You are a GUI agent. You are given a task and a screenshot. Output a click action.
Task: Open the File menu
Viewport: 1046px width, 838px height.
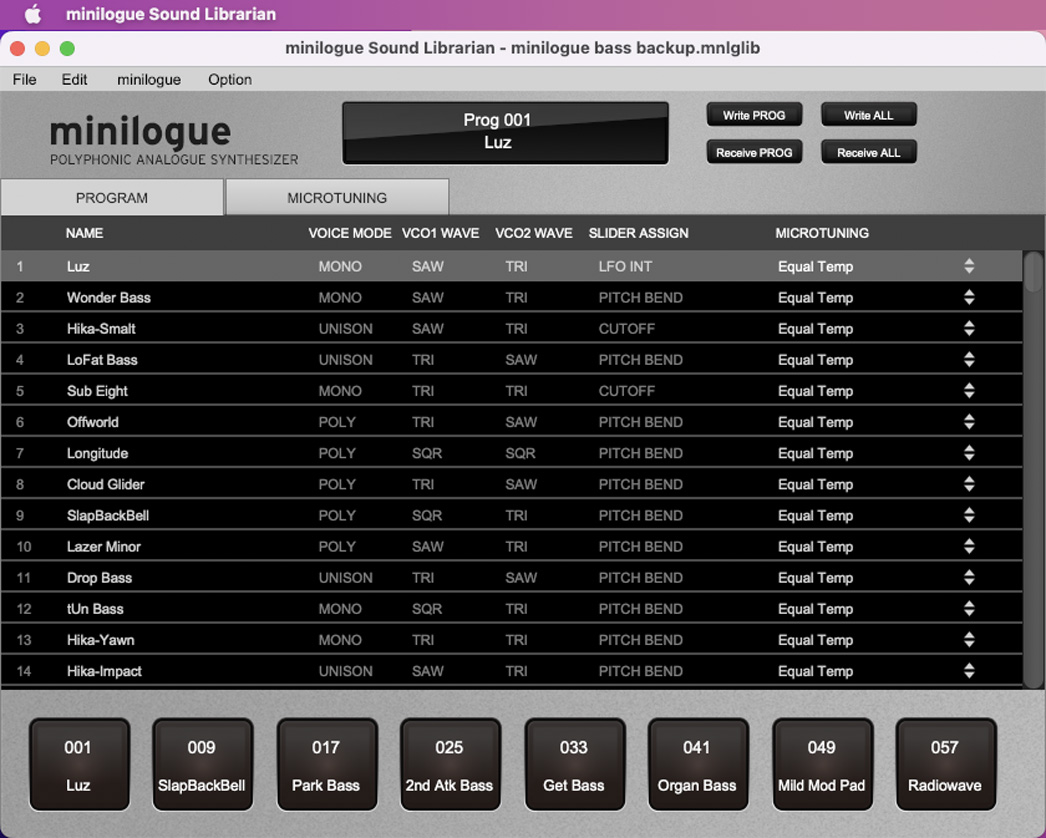[25, 79]
